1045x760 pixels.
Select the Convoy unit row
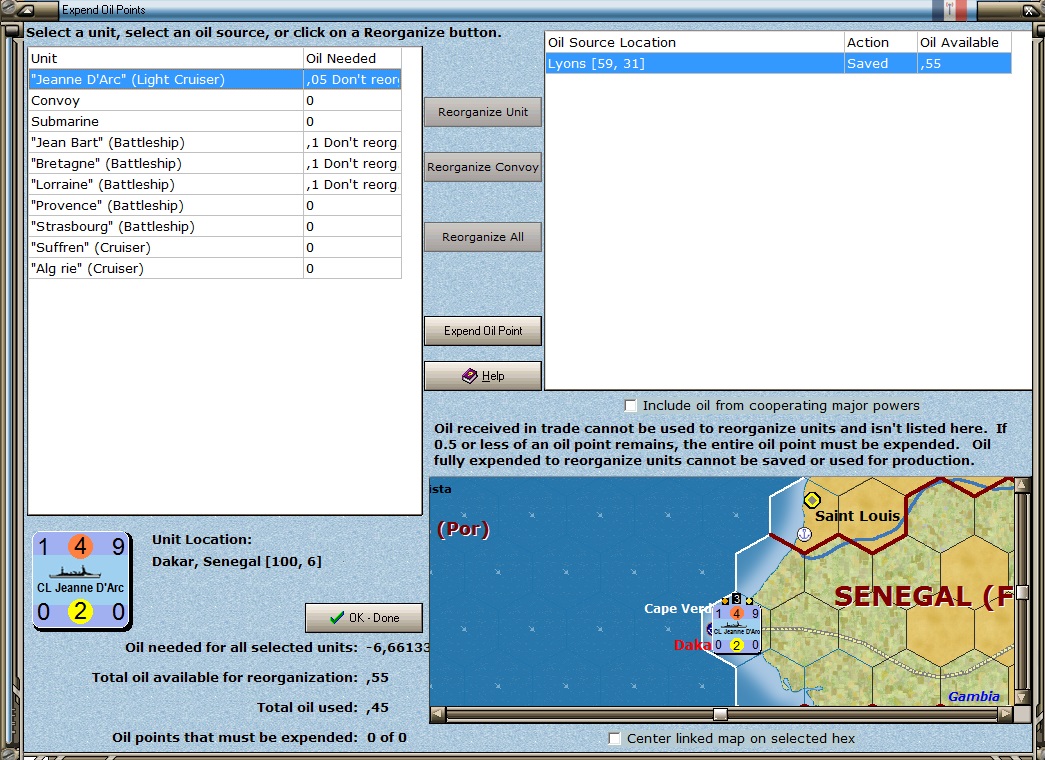(x=215, y=101)
